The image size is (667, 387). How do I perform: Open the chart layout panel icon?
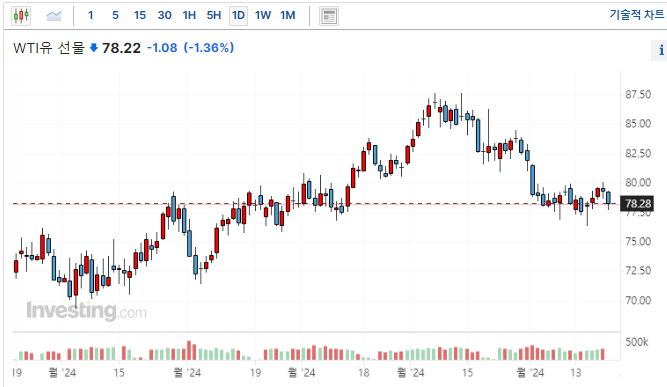pos(329,16)
